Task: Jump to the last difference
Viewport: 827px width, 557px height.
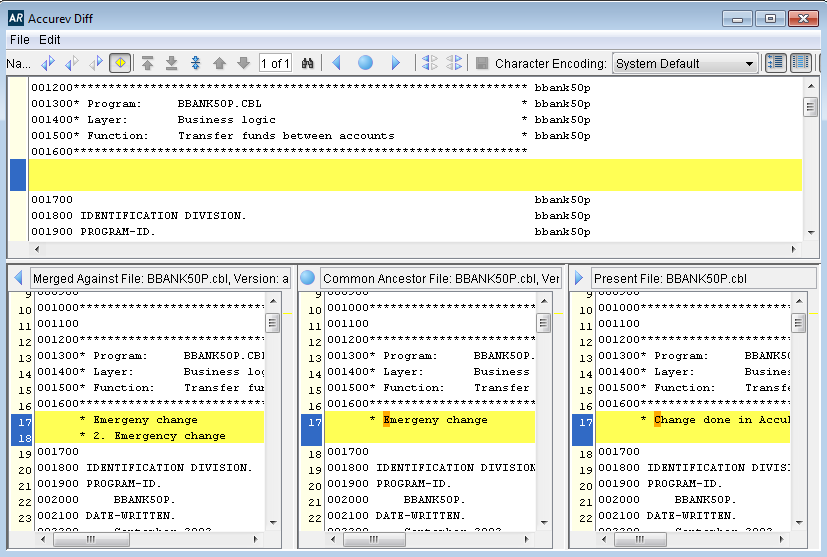Action: point(171,63)
